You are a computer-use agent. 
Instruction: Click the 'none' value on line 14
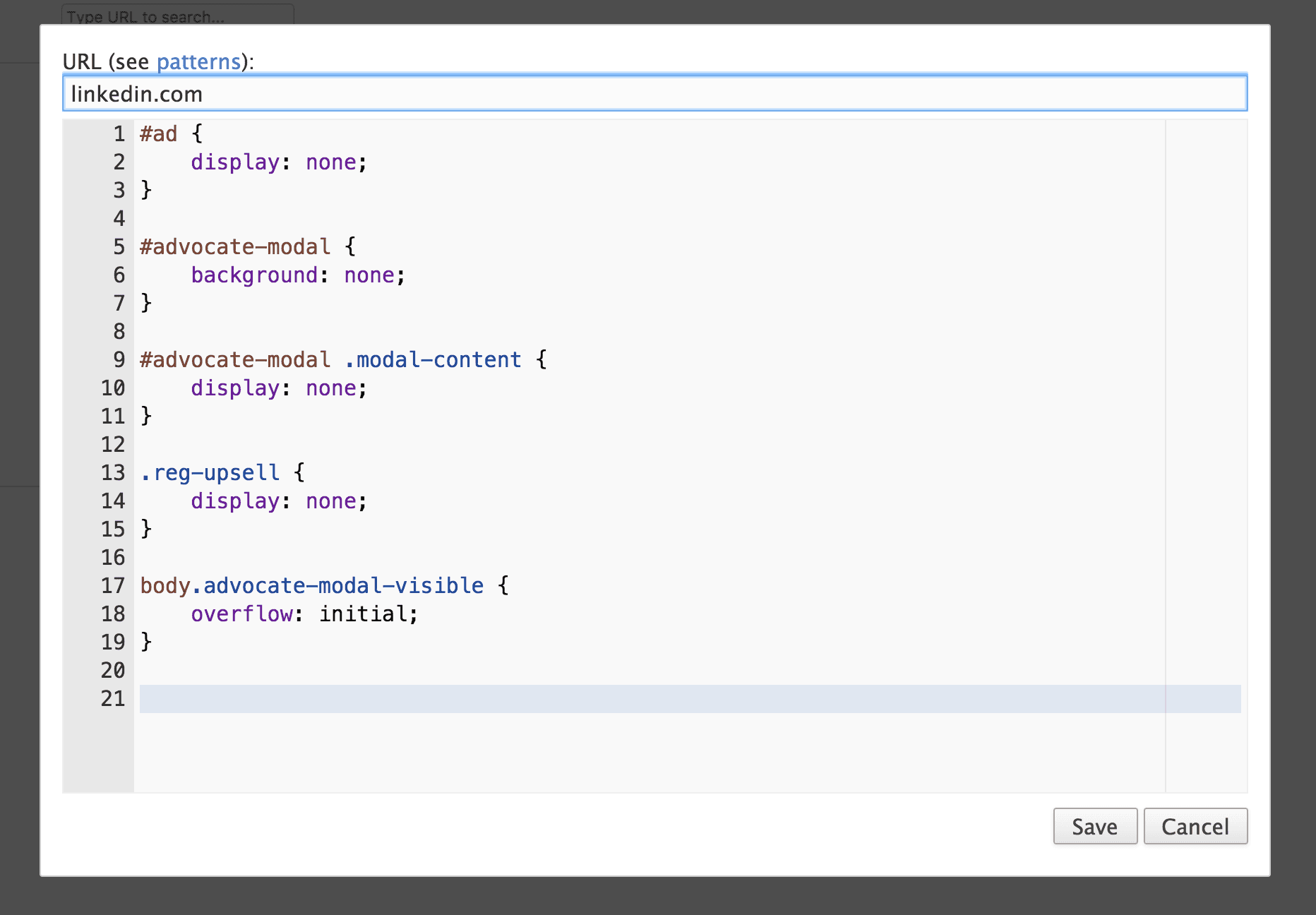point(331,501)
